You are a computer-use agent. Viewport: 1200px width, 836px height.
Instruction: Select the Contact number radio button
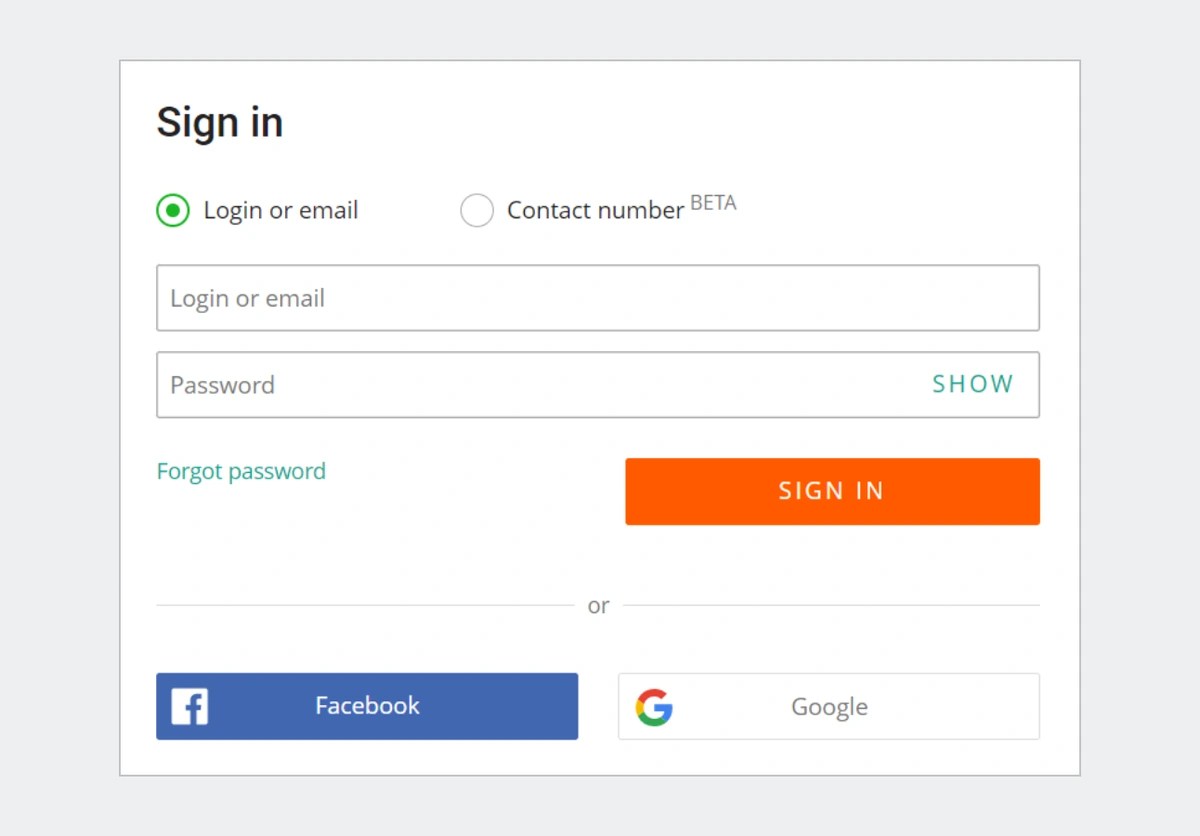(x=477, y=210)
